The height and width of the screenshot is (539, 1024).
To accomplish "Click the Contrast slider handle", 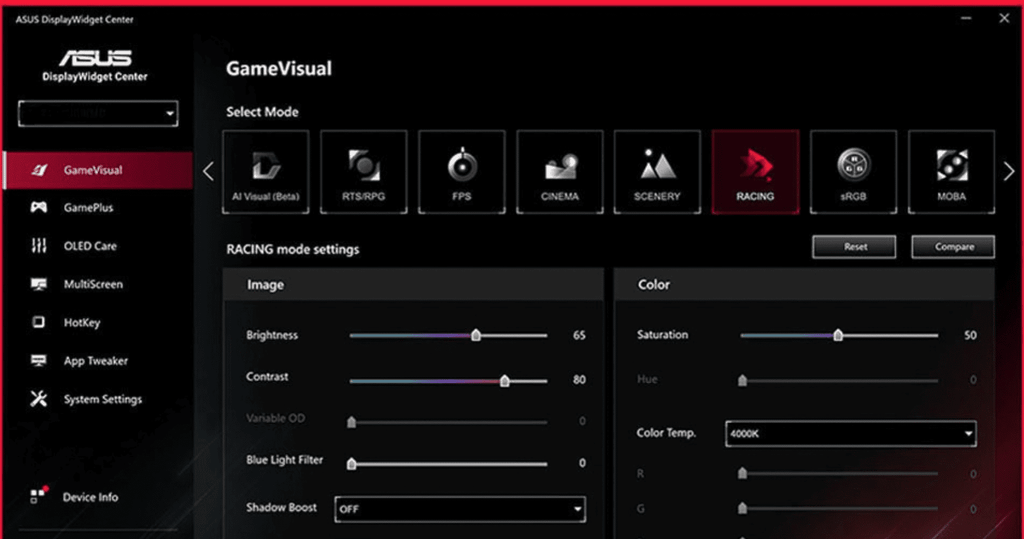I will click(505, 380).
